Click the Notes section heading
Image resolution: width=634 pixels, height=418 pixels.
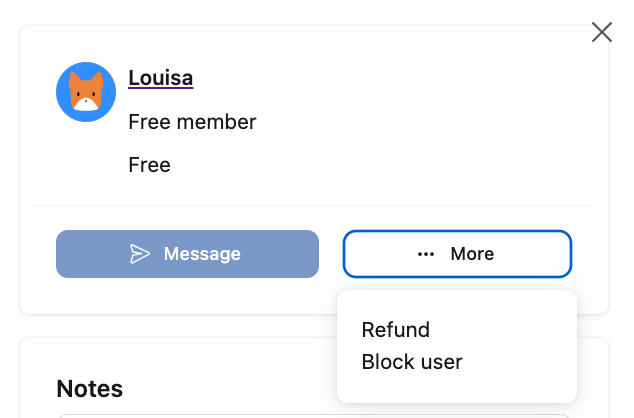tap(90, 389)
